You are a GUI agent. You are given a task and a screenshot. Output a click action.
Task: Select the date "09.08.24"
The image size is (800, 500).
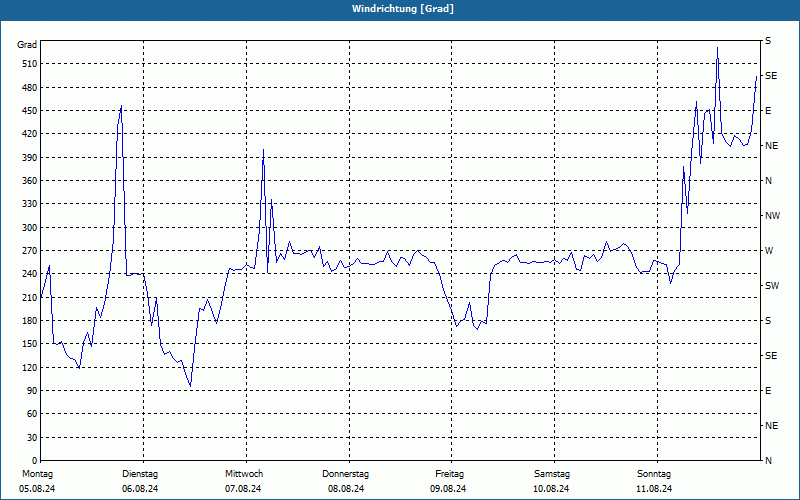click(448, 489)
